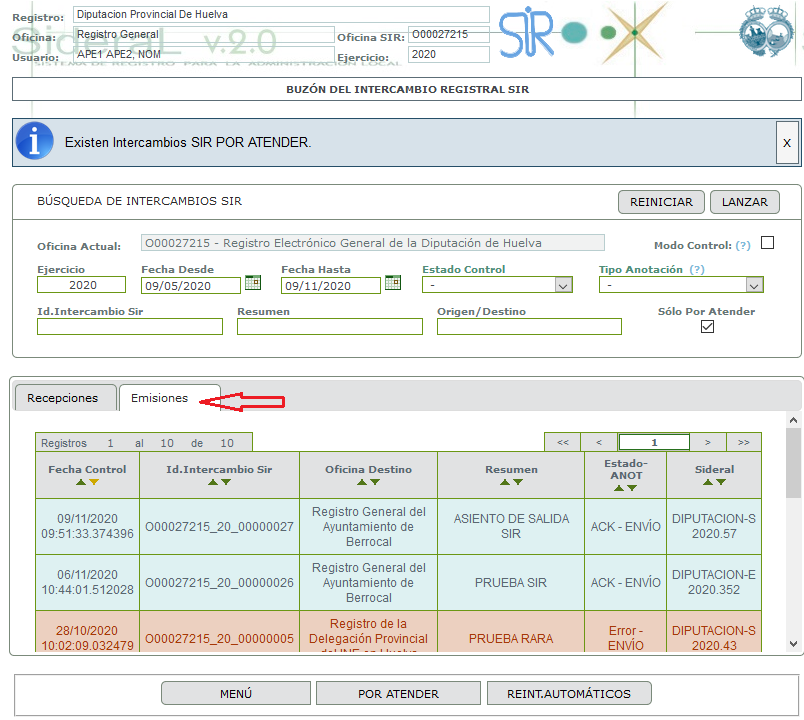
Task: Sort Oficina Destino ascending arrow
Action: (362, 482)
